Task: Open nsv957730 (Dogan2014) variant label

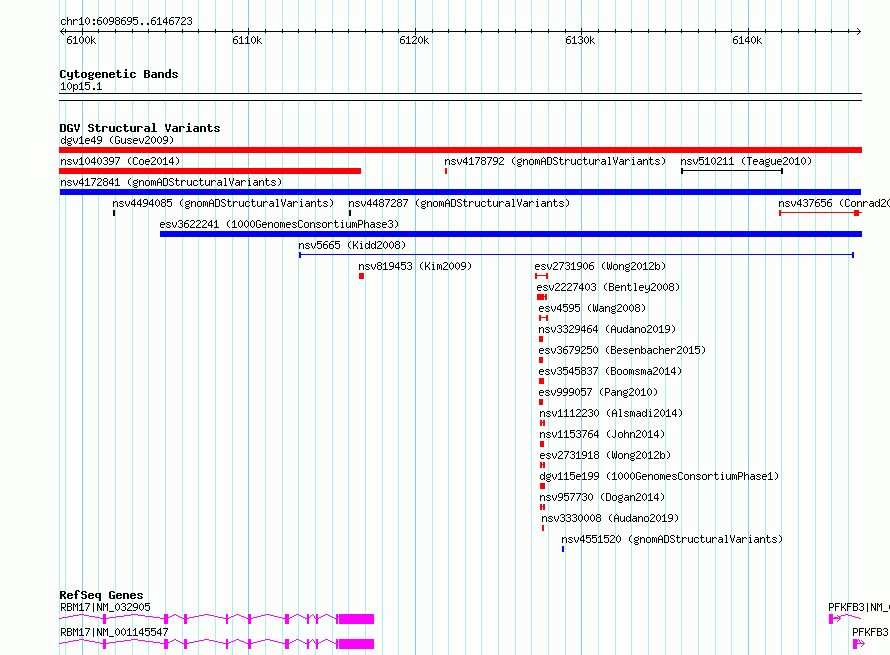Action: (x=602, y=497)
